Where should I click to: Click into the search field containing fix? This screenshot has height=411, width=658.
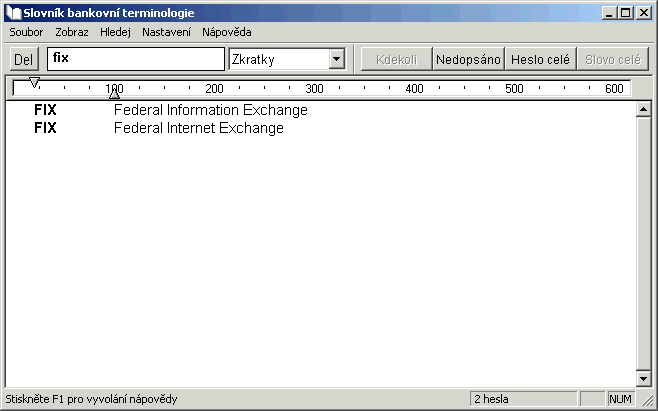point(136,59)
